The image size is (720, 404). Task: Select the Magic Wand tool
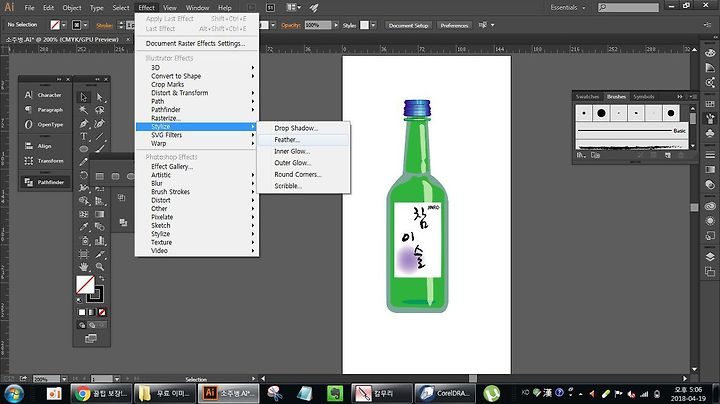84,110
